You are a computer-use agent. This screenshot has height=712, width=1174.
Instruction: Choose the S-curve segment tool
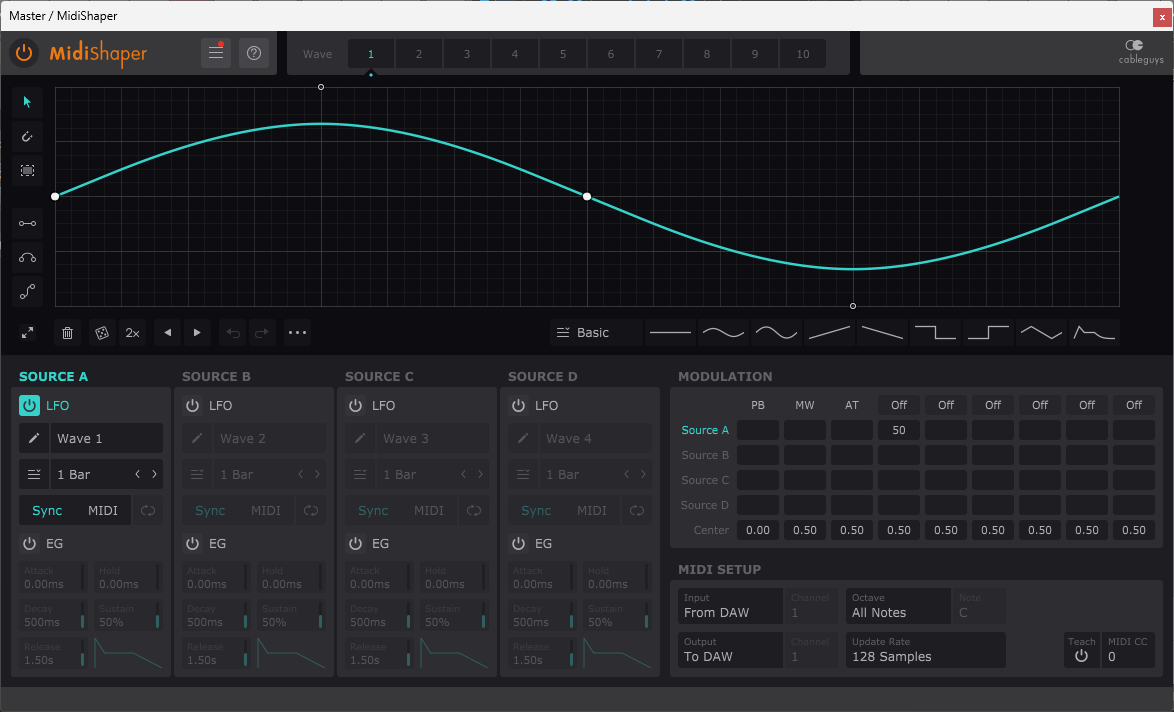pos(27,292)
